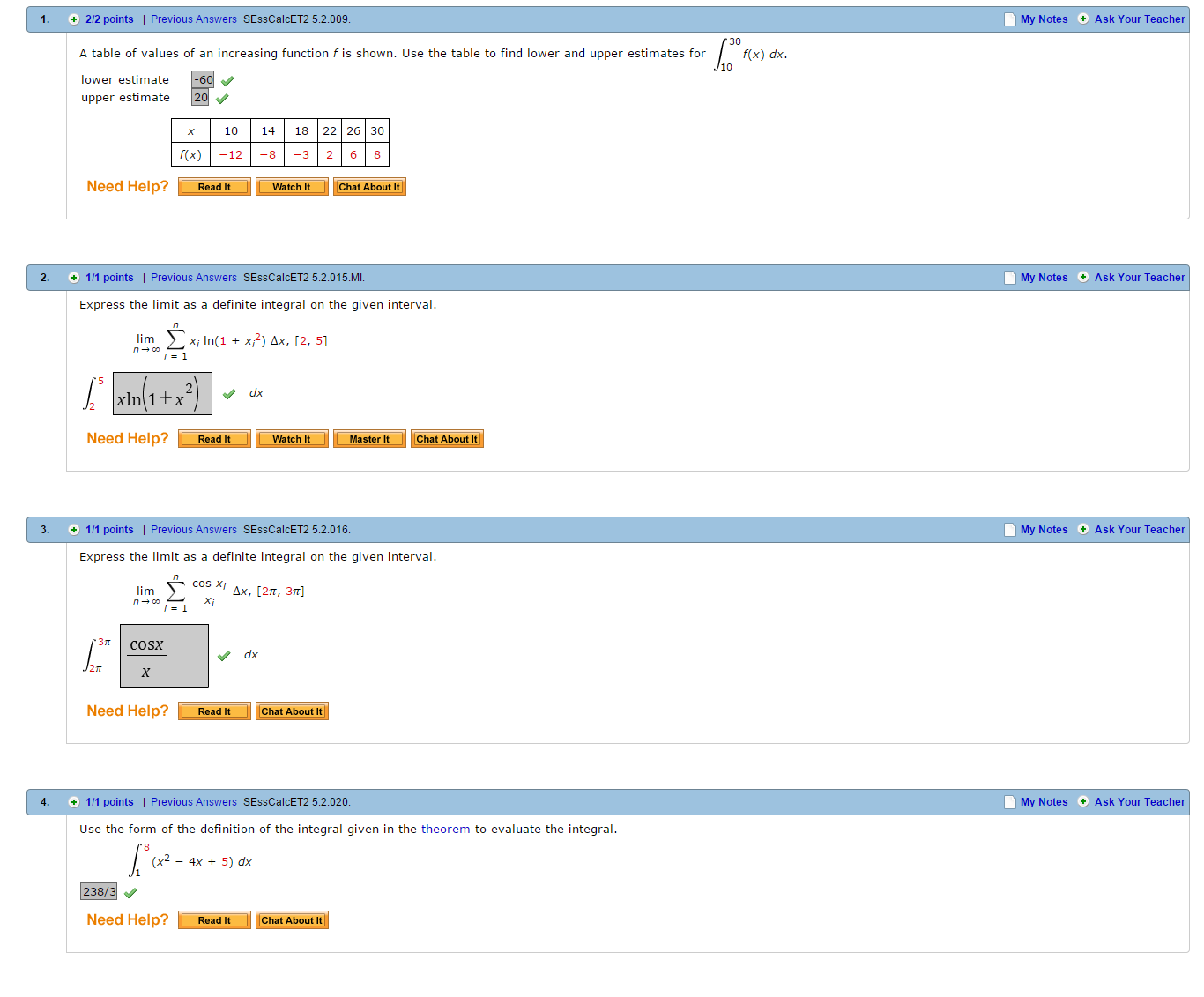Click green checkmark next to answer 238/3
Screen dimensions: 1204x997
(x=131, y=893)
